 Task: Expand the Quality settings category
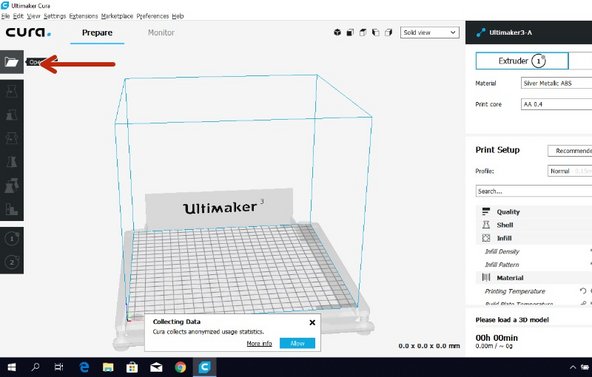pyautogui.click(x=534, y=212)
